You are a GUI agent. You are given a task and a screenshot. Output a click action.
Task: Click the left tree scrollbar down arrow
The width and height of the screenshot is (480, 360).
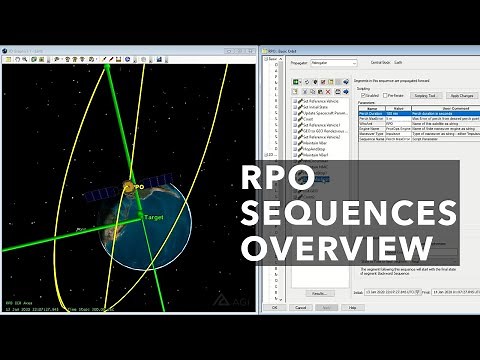[281, 299]
